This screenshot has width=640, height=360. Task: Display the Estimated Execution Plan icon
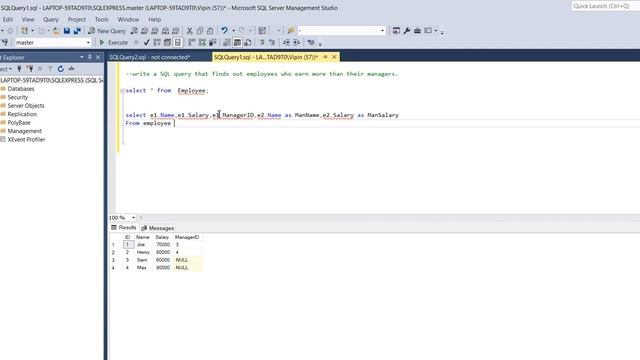[x=157, y=42]
